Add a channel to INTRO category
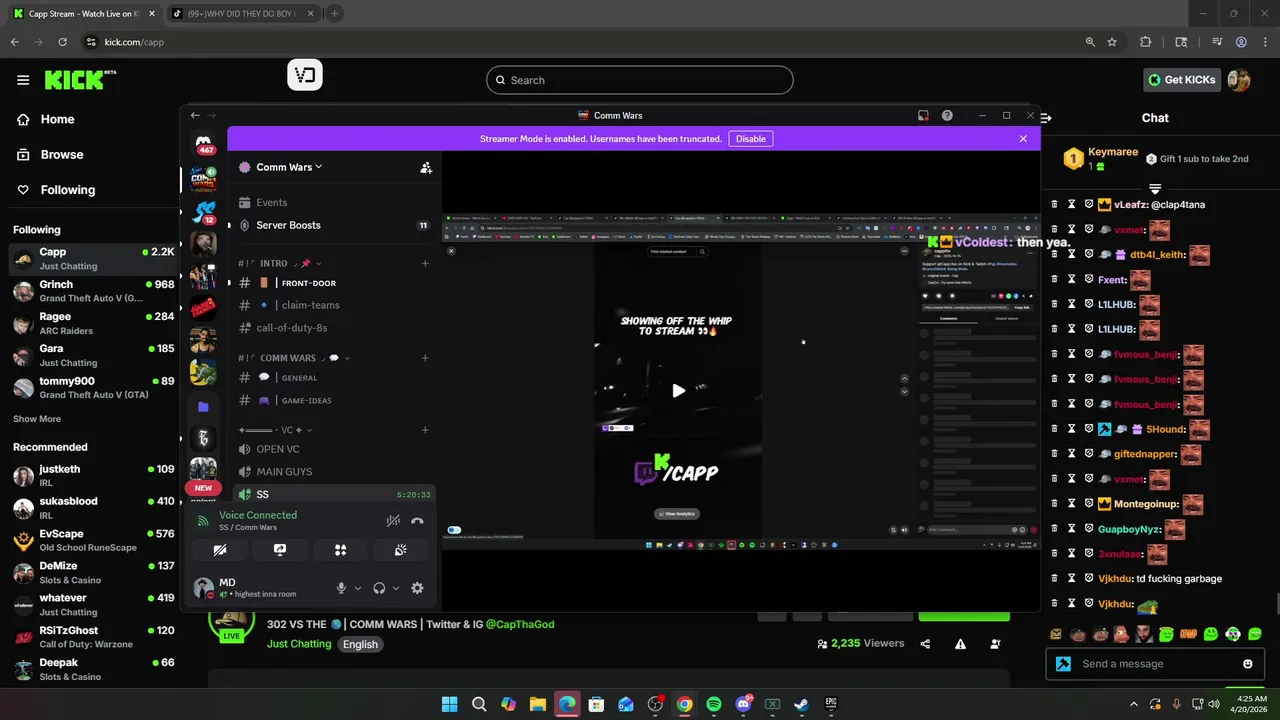This screenshot has width=1280, height=720. point(425,263)
